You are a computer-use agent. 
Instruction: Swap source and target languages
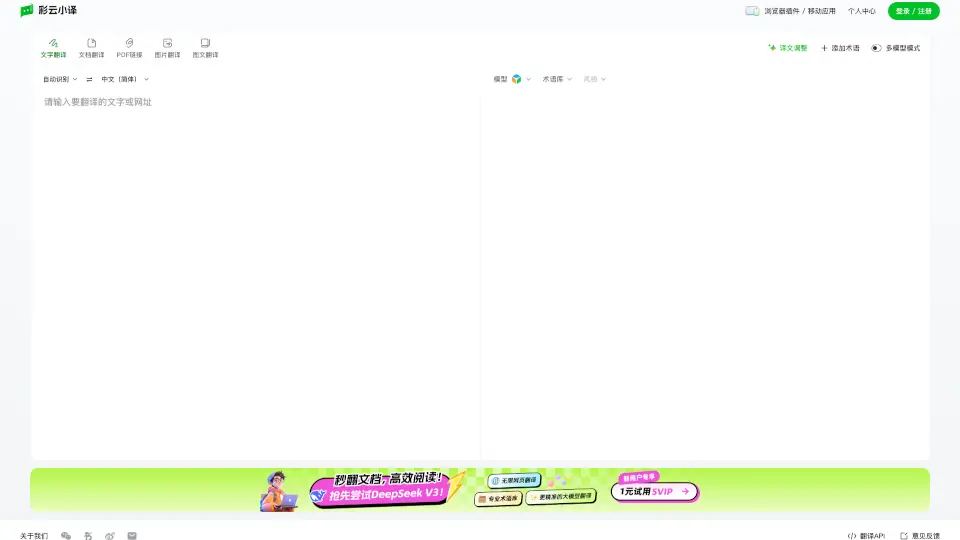89,79
